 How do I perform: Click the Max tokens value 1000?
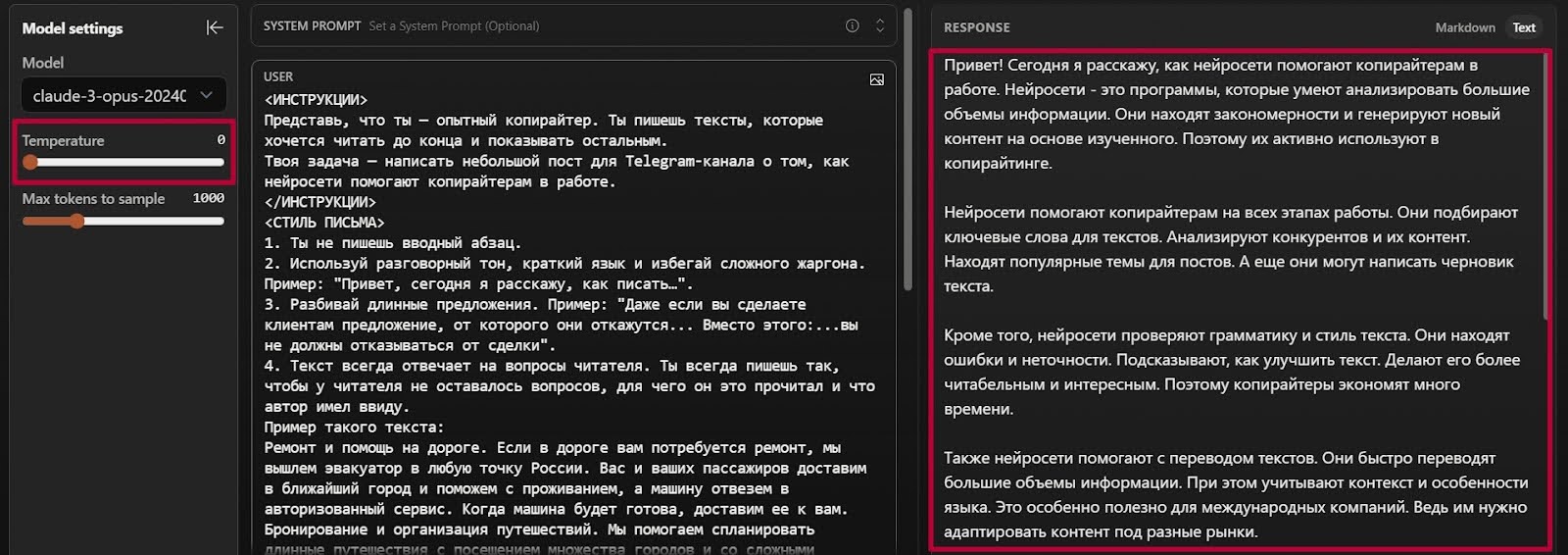point(209,198)
